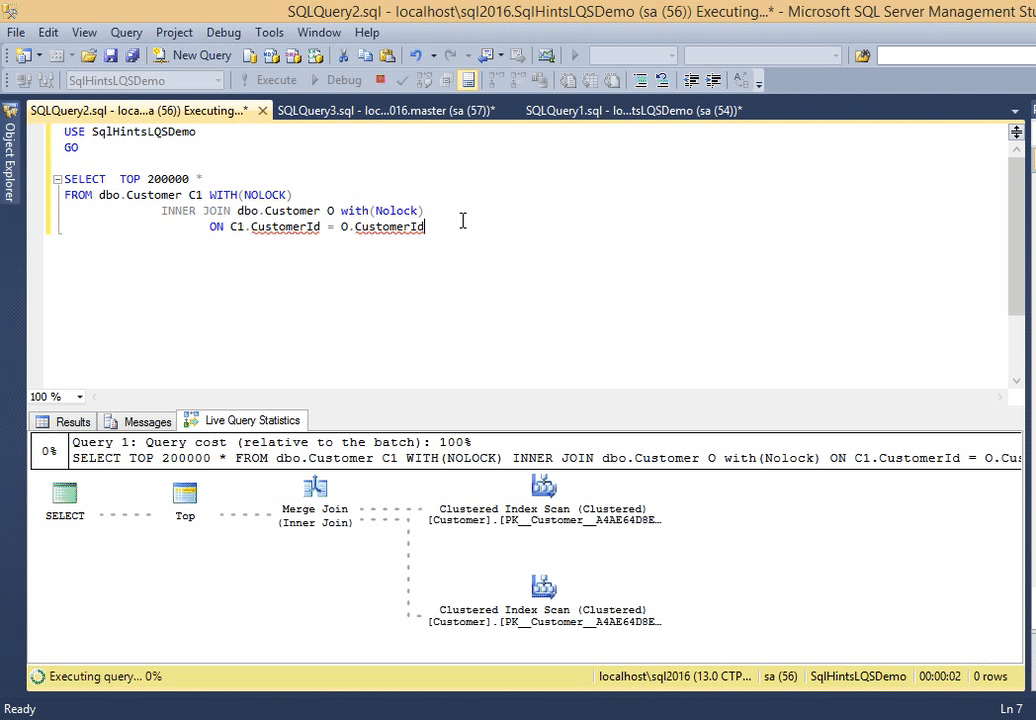This screenshot has width=1036, height=720.
Task: Open the Tools menu
Action: coord(270,32)
